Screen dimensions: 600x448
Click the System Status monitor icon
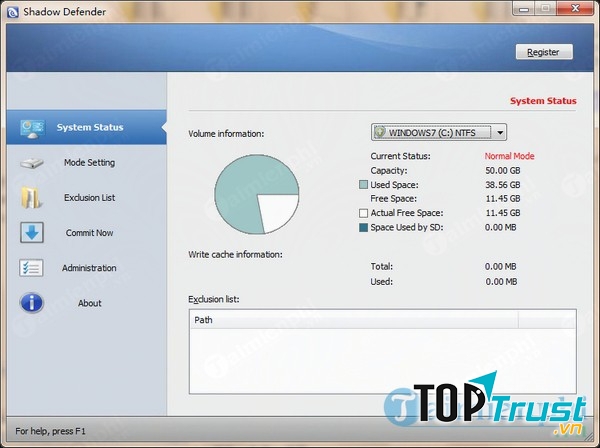click(32, 127)
